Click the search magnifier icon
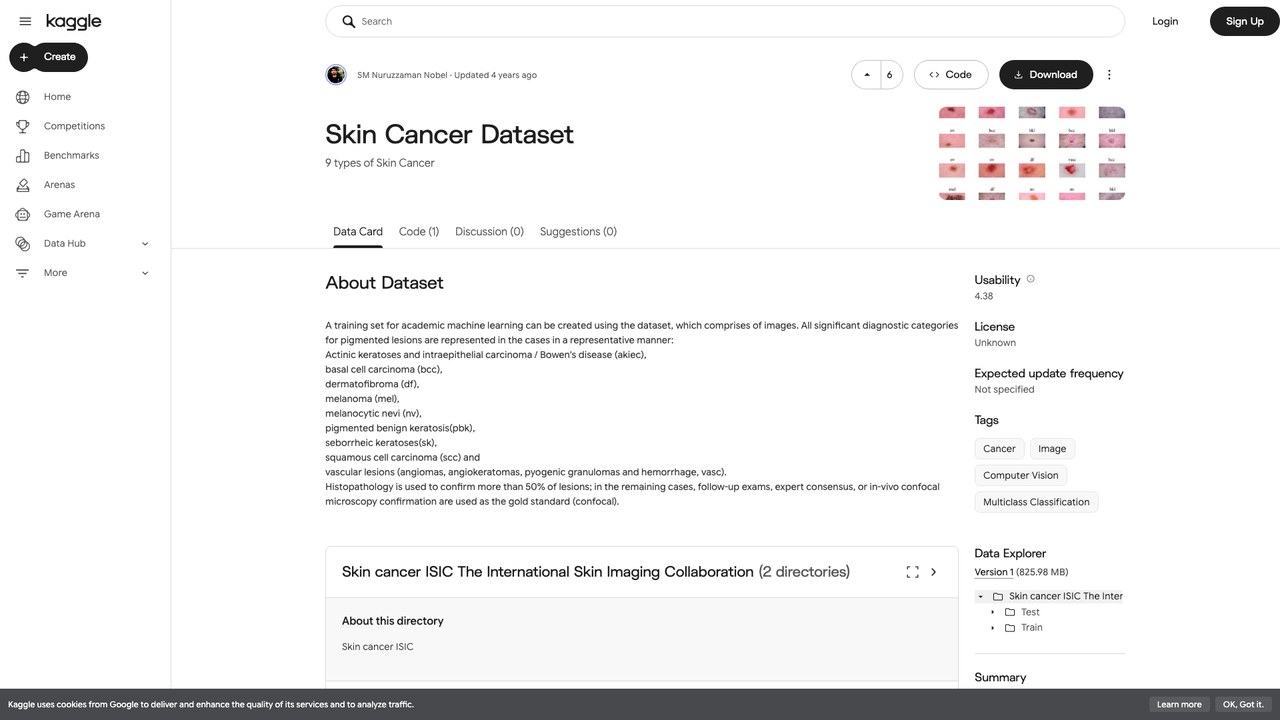This screenshot has height=720, width=1280. click(349, 21)
